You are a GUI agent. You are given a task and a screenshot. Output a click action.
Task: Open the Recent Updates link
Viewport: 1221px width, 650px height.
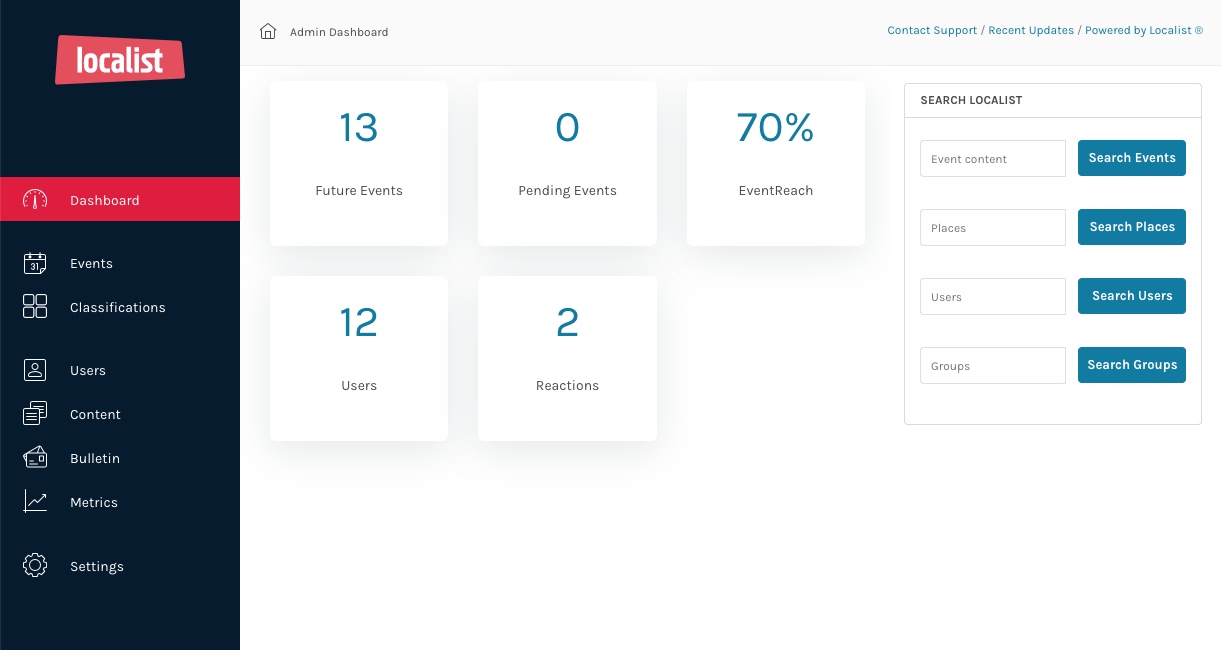coord(1031,30)
